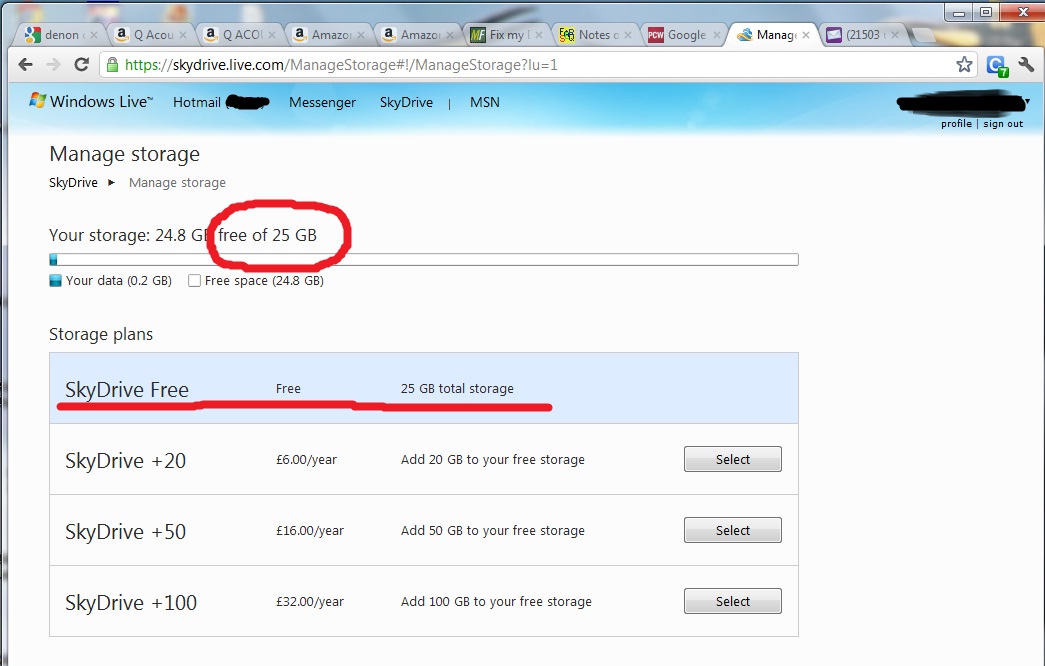This screenshot has height=666, width=1045.
Task: Switch to the Fix my tab
Action: pyautogui.click(x=507, y=35)
